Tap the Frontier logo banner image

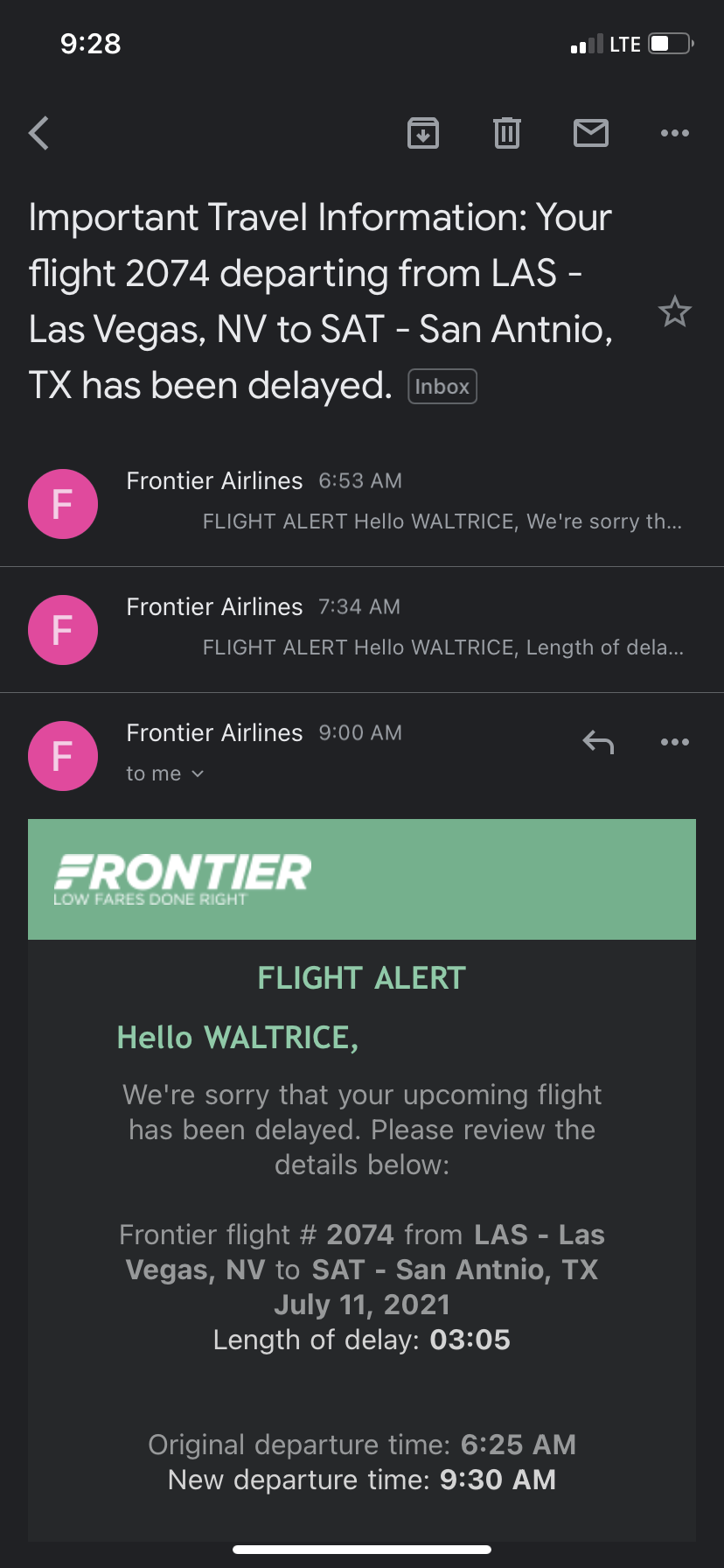tap(361, 878)
